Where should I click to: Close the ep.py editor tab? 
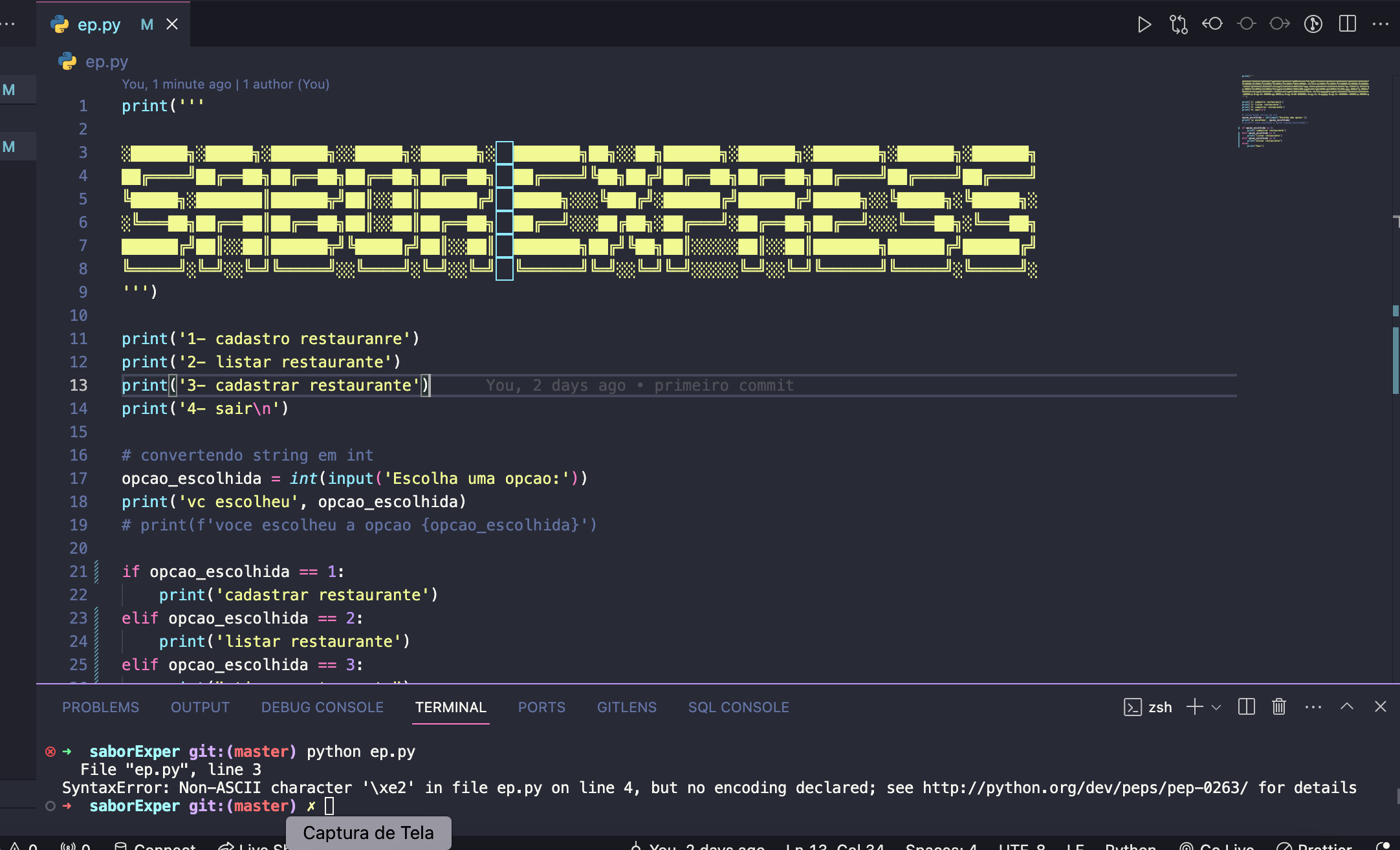click(172, 25)
